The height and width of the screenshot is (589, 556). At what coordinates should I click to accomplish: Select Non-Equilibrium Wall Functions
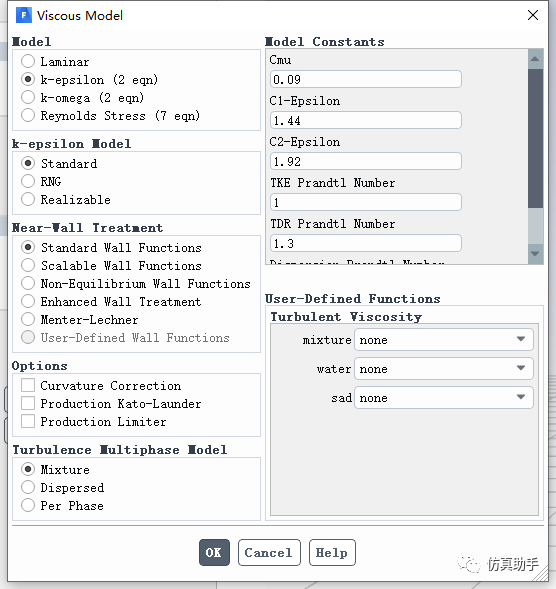[28, 284]
